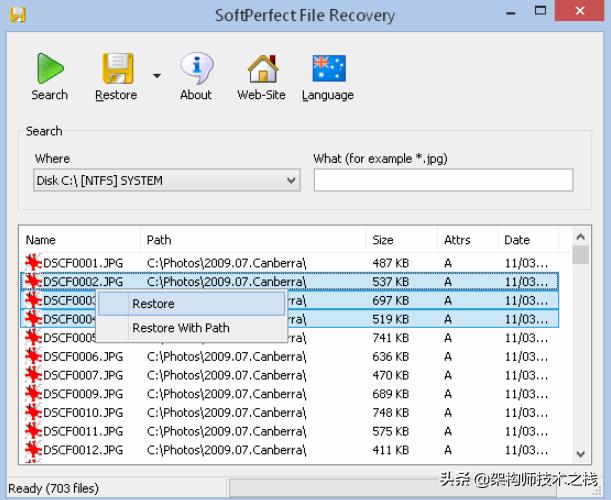Viewport: 611px width, 500px height.
Task: Click the red icon beside DSCF0009.JPG
Action: pyautogui.click(x=34, y=394)
